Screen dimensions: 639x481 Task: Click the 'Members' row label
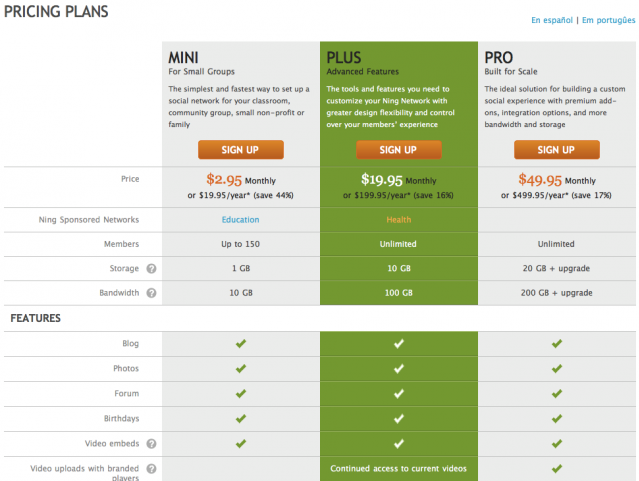(121, 244)
